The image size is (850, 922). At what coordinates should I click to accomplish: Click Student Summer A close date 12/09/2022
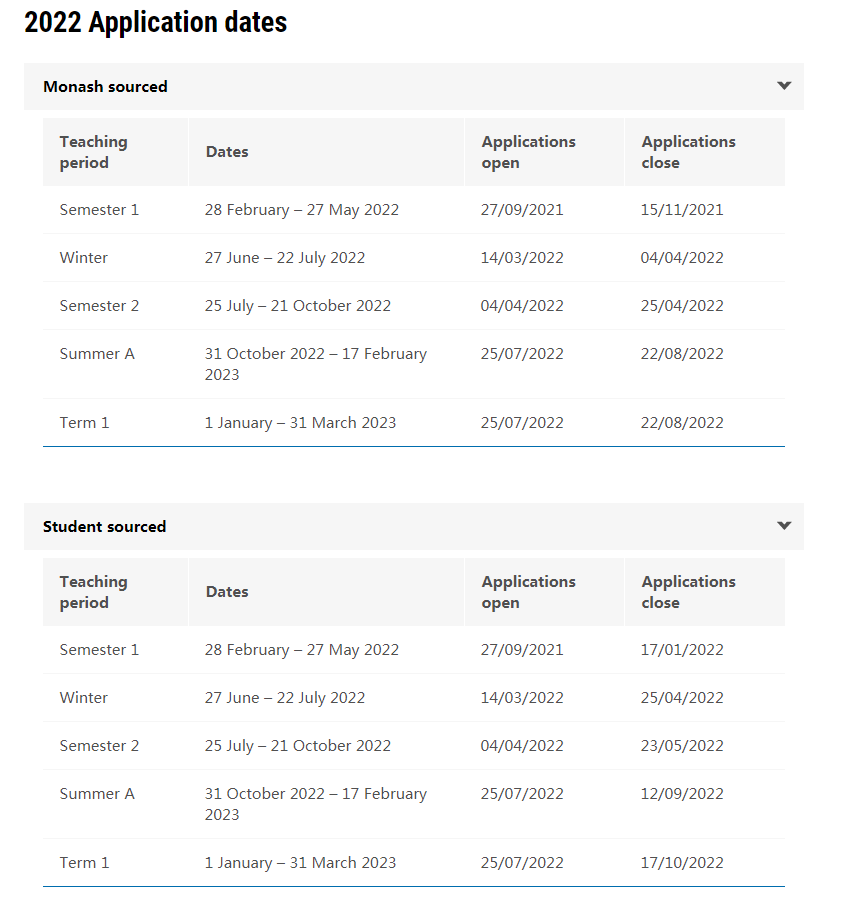(x=682, y=794)
